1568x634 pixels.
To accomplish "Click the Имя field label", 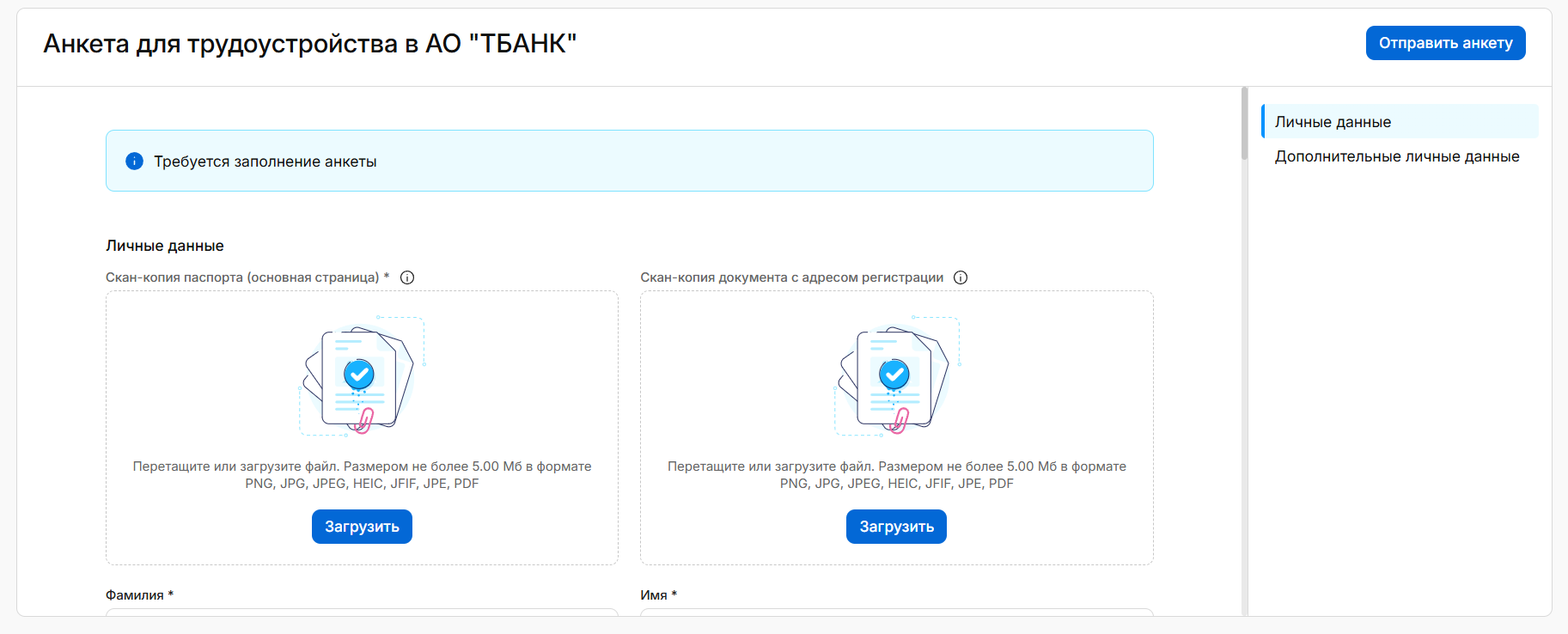I will pos(654,594).
